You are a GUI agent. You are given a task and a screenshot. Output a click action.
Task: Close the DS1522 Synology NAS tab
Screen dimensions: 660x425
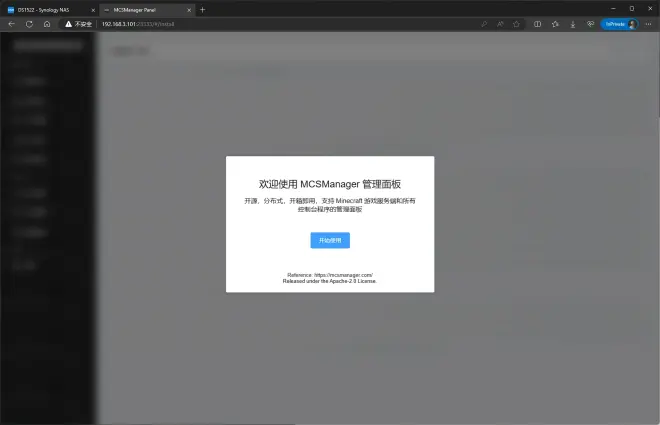tap(93, 10)
